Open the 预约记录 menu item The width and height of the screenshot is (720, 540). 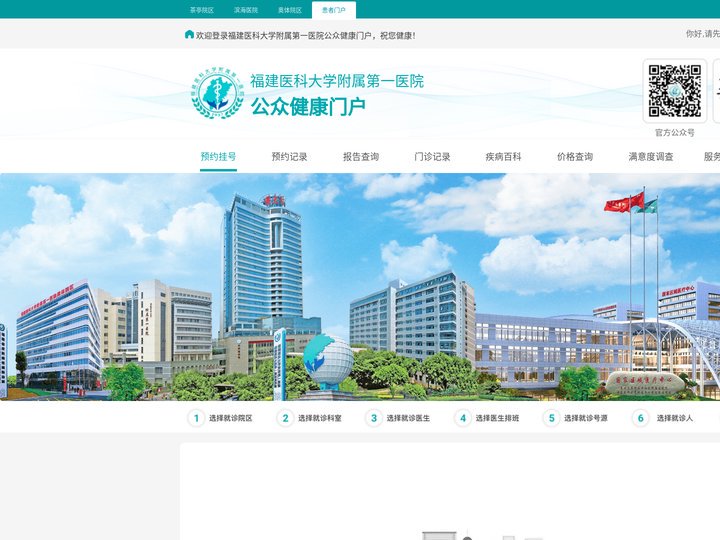tap(289, 157)
